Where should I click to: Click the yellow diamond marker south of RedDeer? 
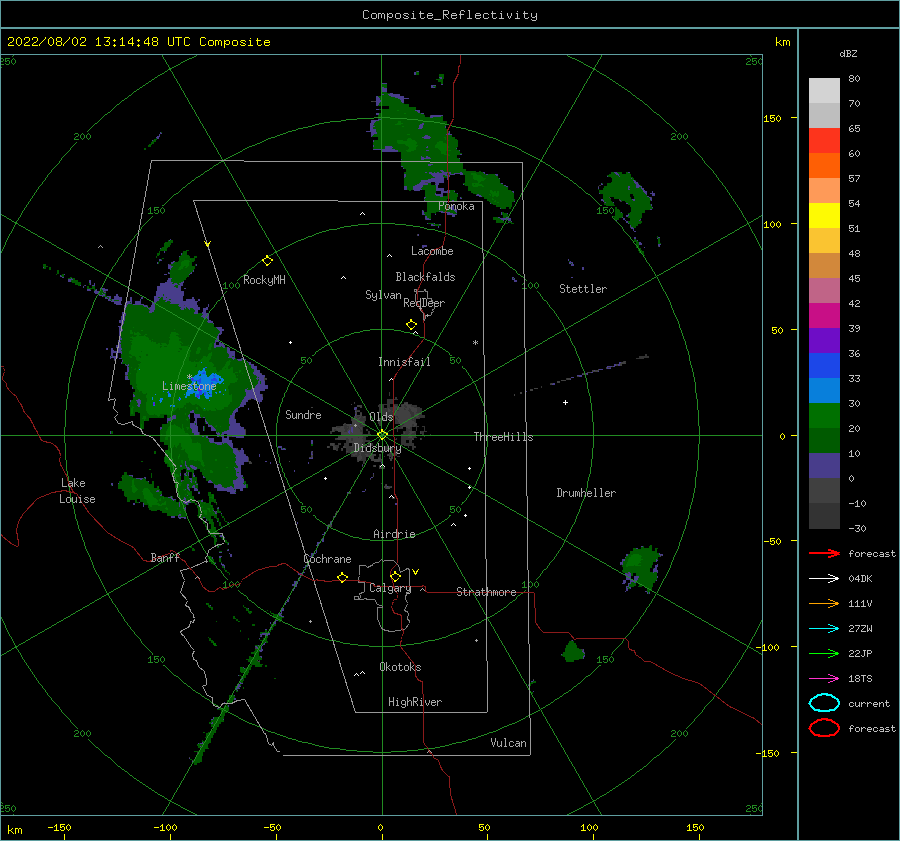coord(411,325)
